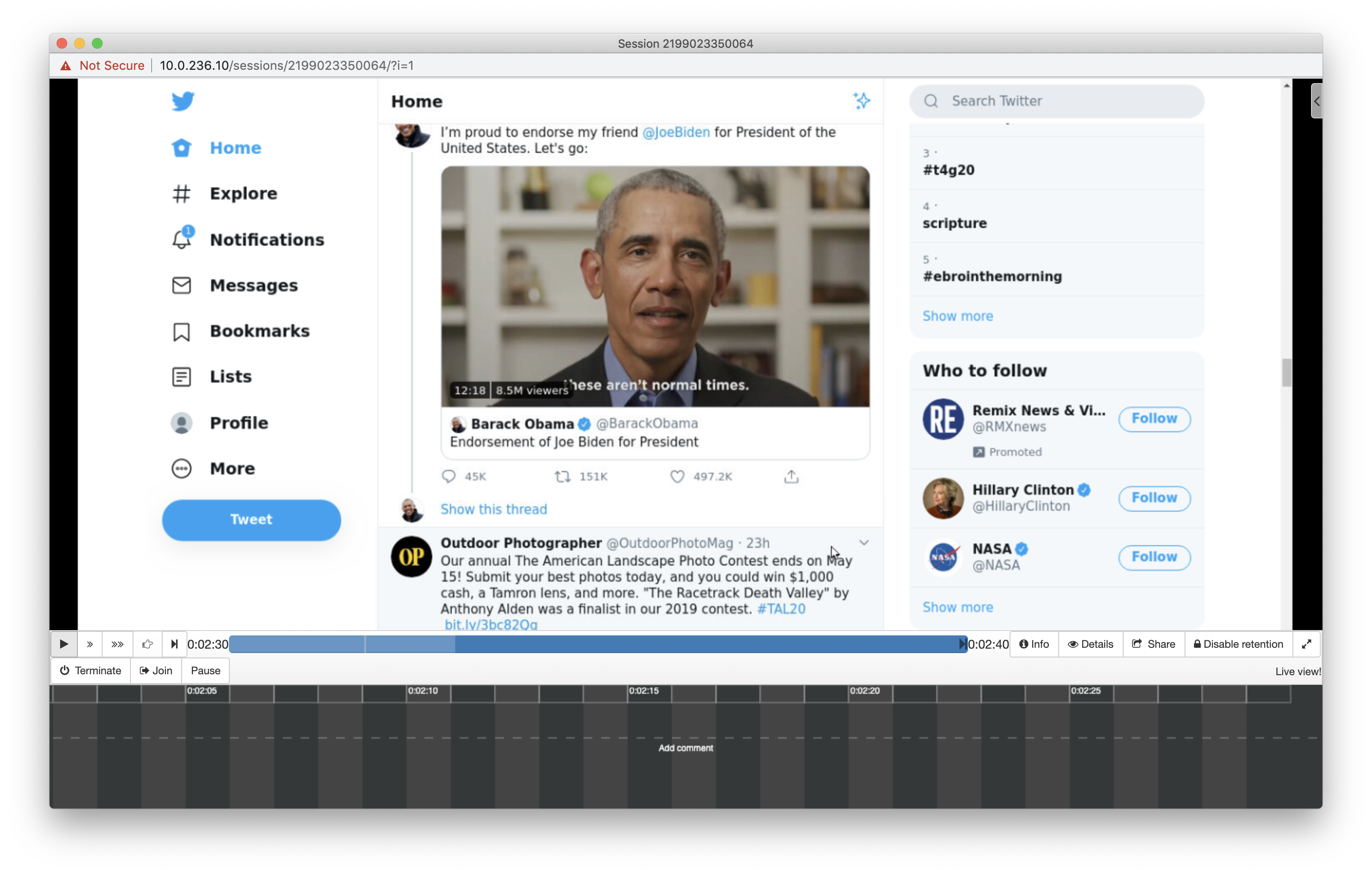Viewport: 1372px width, 874px height.
Task: Toggle fullscreen with expand arrows icon
Action: [x=1306, y=644]
